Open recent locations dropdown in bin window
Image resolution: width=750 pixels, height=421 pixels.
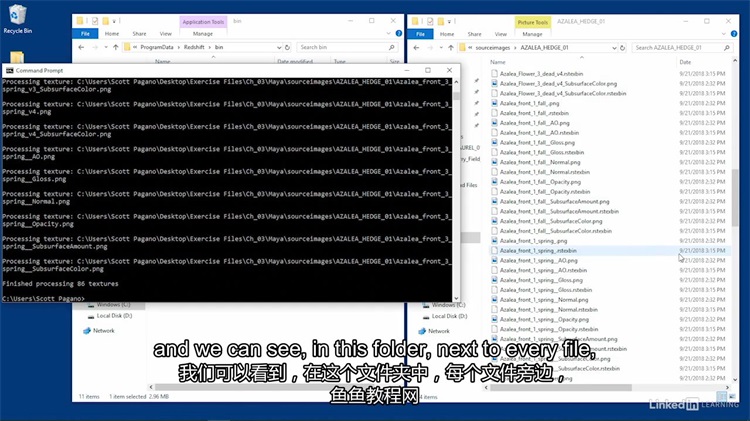[x=106, y=47]
